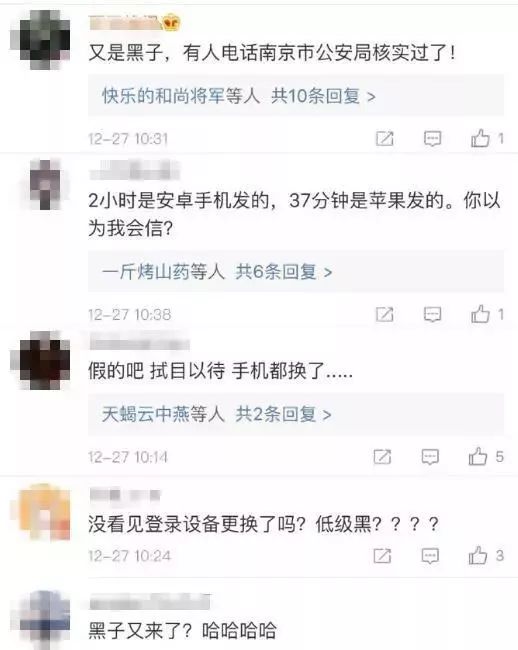Reply to the comment posted at 12-27 10:24
This screenshot has width=518, height=650.
[430, 555]
